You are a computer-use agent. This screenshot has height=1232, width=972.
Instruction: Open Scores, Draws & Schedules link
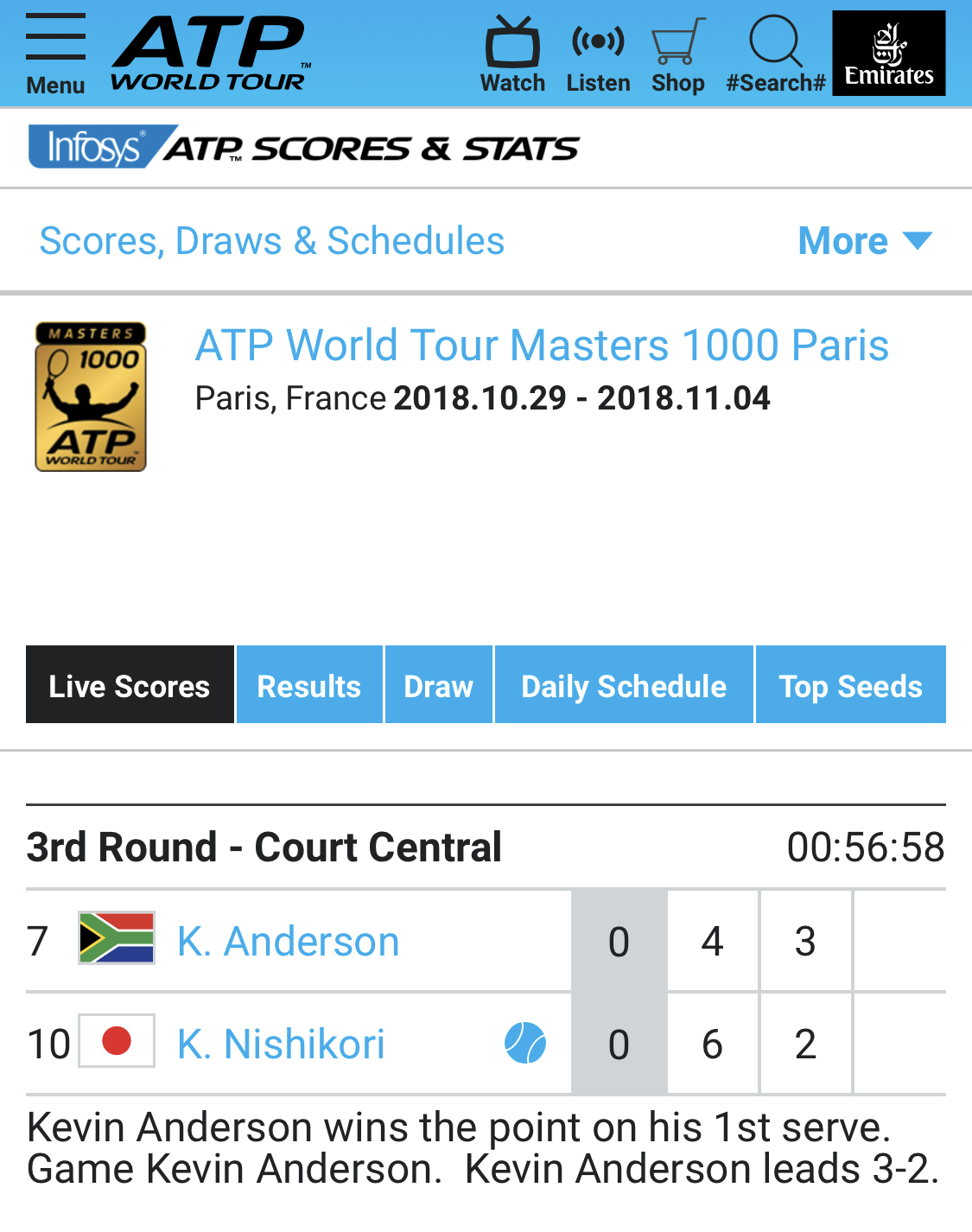[272, 241]
